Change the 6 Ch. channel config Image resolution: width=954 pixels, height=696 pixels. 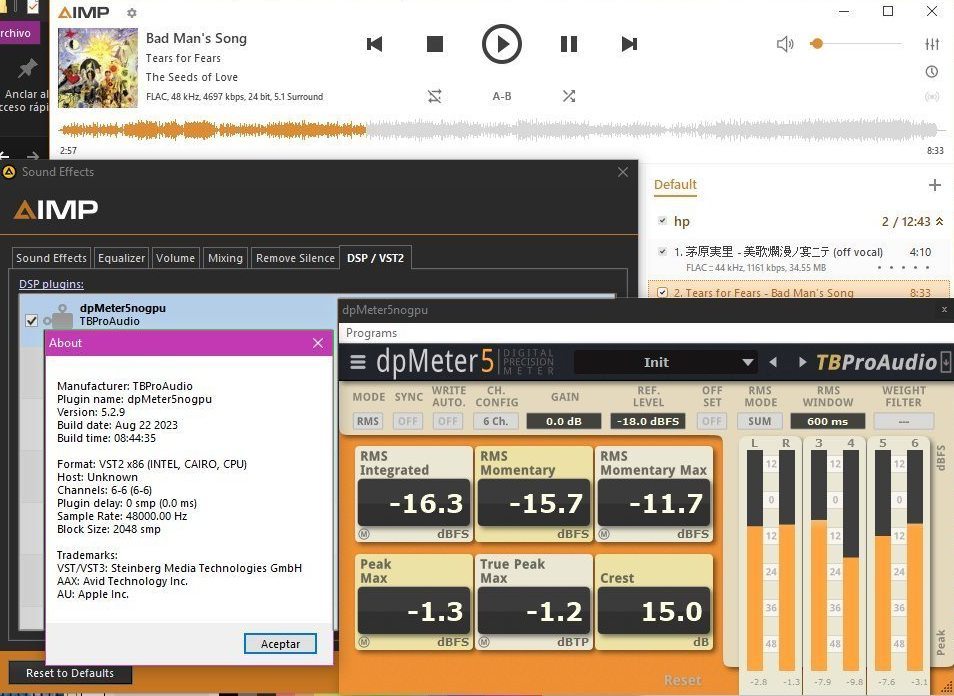[x=496, y=421]
